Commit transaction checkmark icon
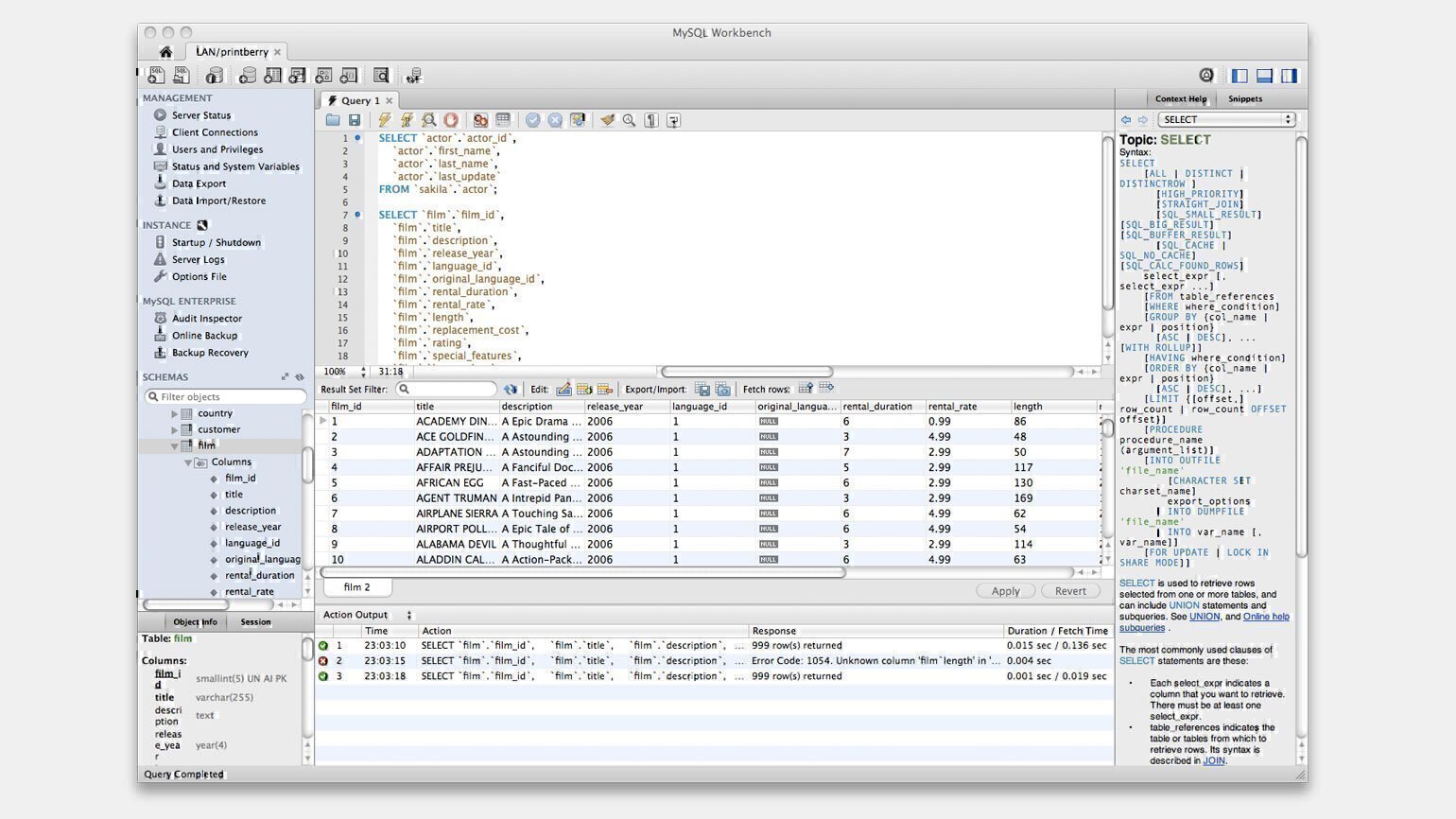Screen dimensions: 1456x819 tap(533, 120)
